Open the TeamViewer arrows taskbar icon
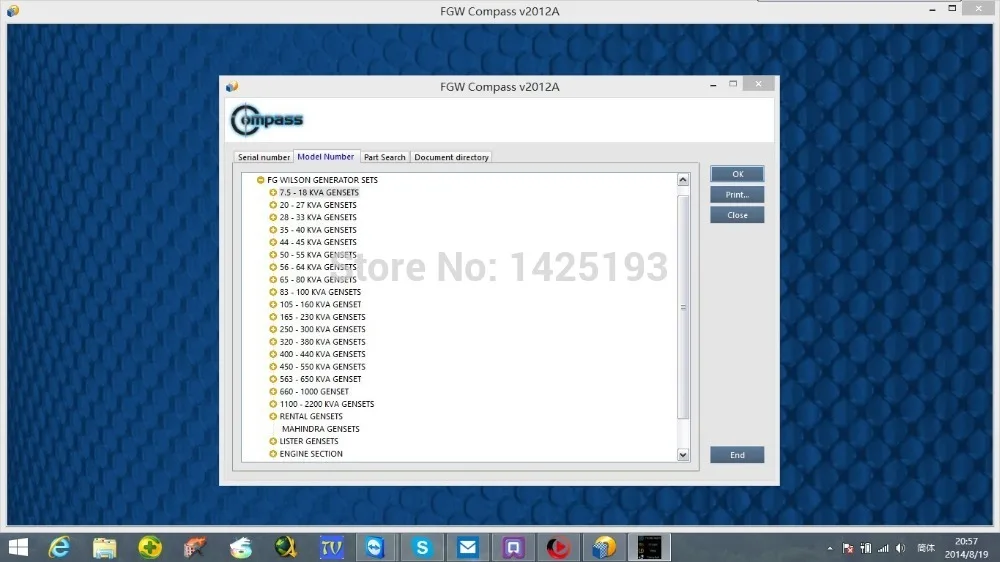Image resolution: width=1000 pixels, height=562 pixels. pyautogui.click(x=375, y=547)
